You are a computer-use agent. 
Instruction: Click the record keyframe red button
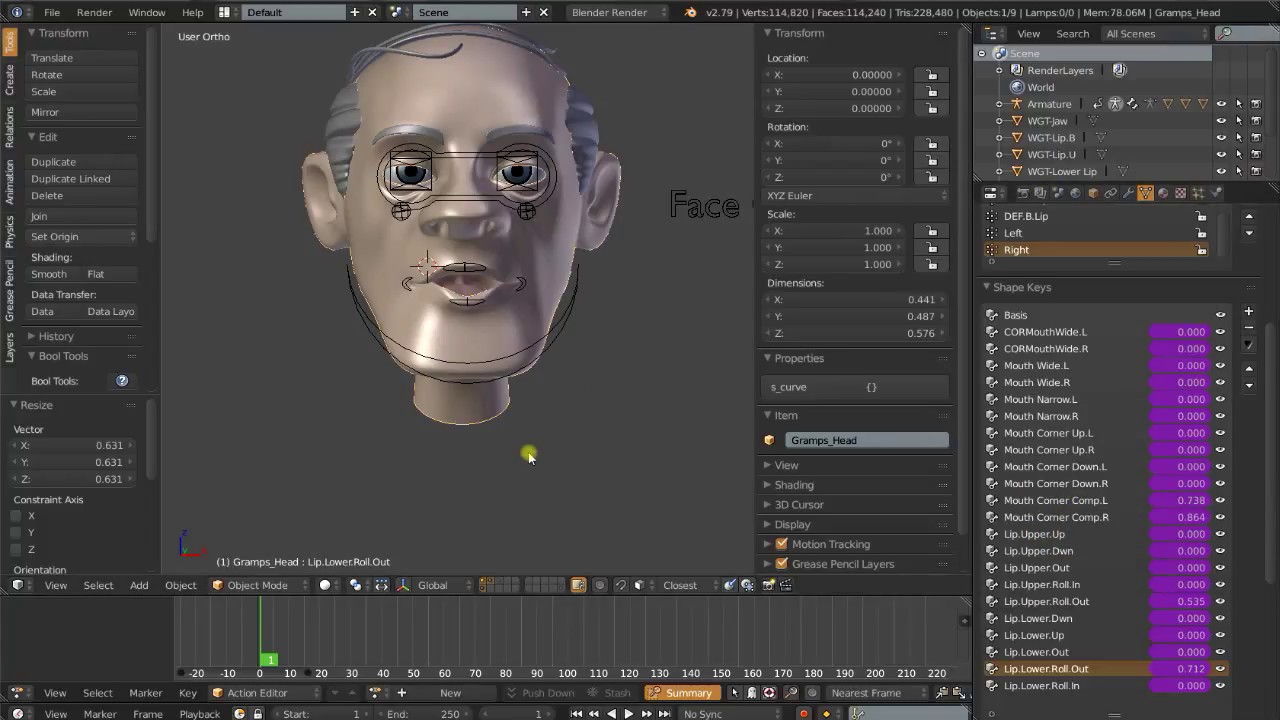803,713
